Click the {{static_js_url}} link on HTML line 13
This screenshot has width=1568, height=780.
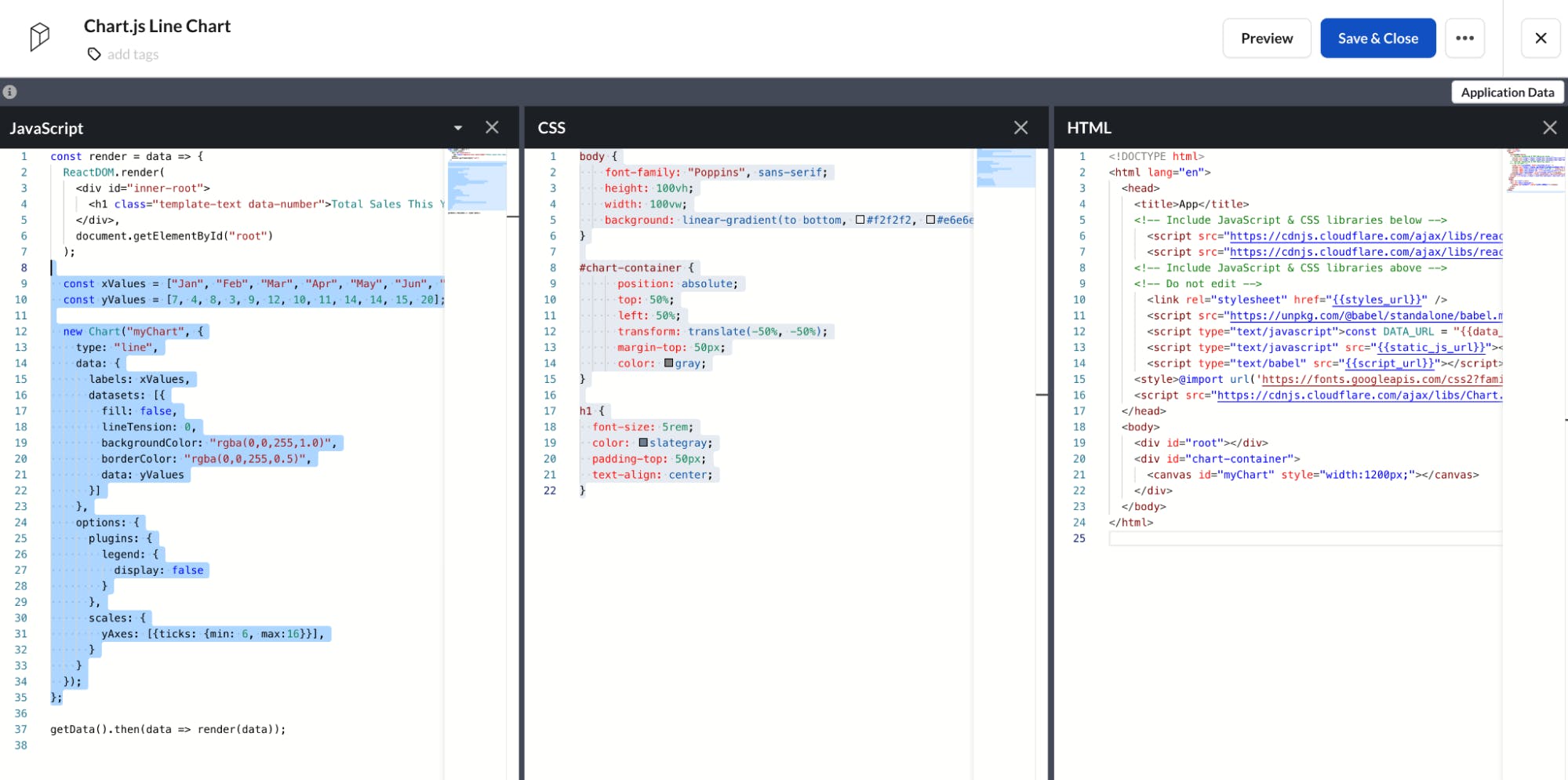(1432, 348)
